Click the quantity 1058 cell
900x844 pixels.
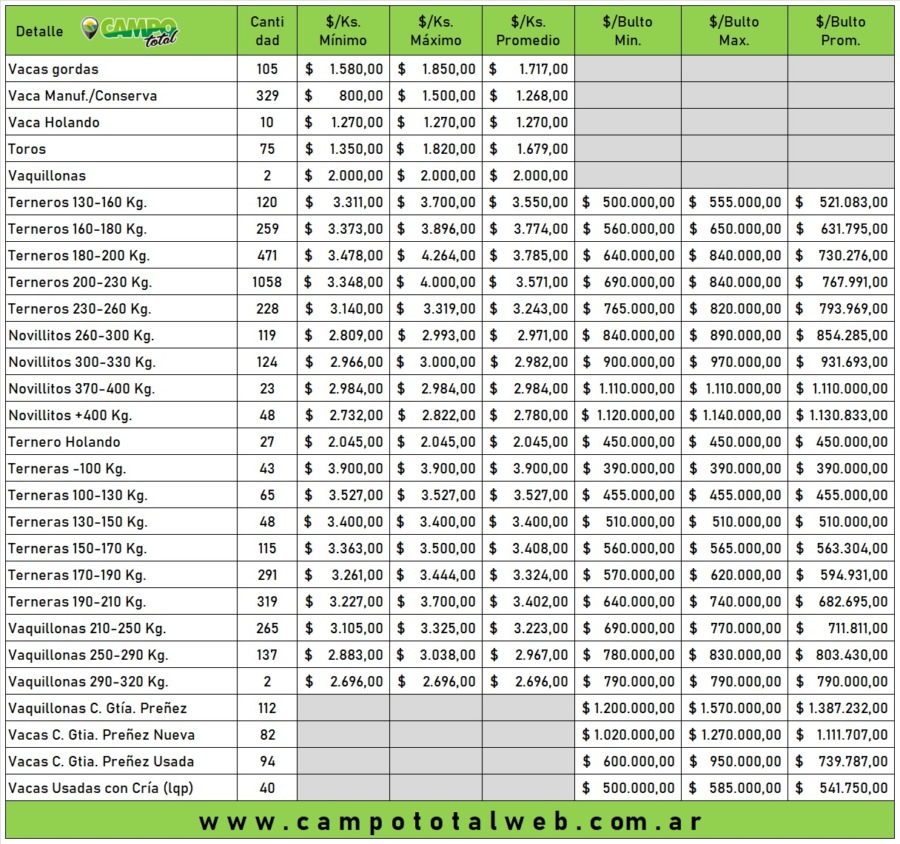[267, 282]
